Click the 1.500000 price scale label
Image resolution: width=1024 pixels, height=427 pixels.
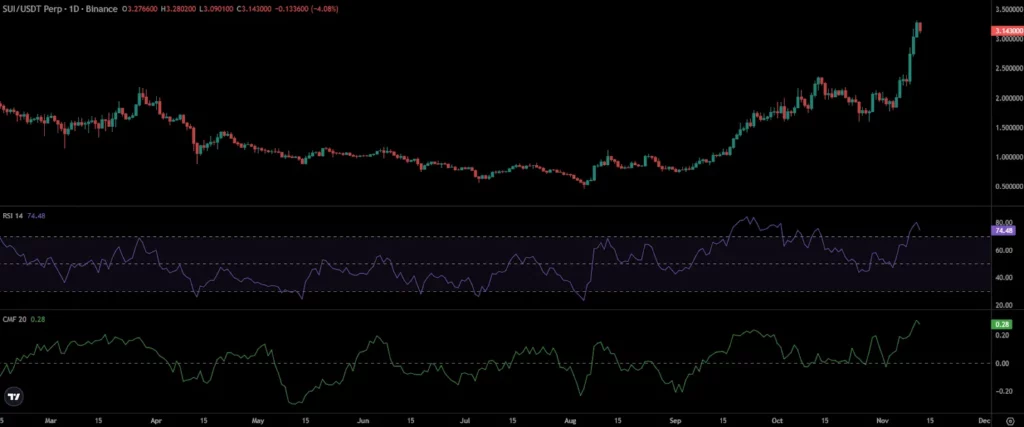click(x=1008, y=127)
